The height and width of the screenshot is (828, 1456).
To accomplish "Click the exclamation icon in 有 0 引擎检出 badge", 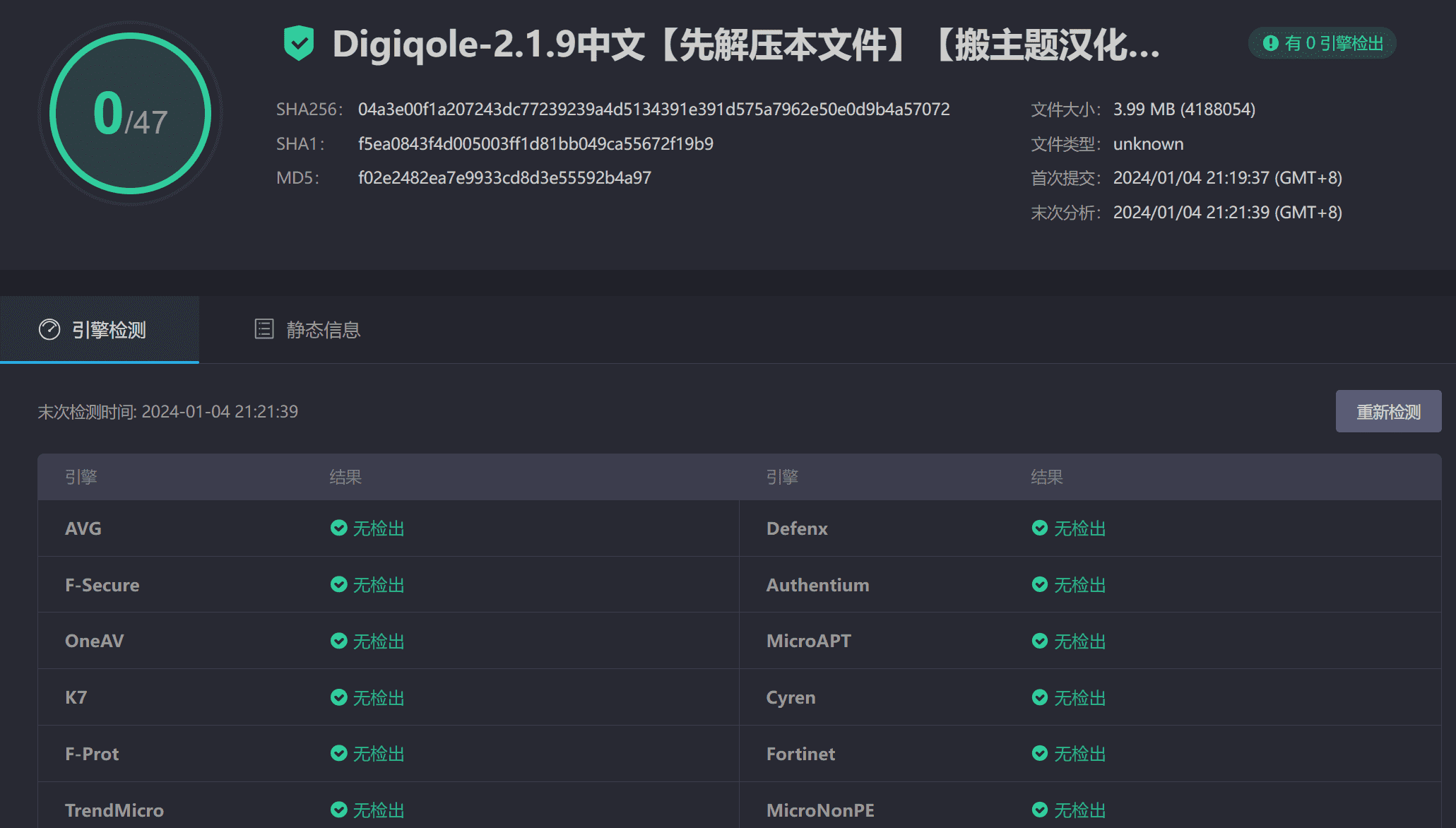I will pos(1270,43).
